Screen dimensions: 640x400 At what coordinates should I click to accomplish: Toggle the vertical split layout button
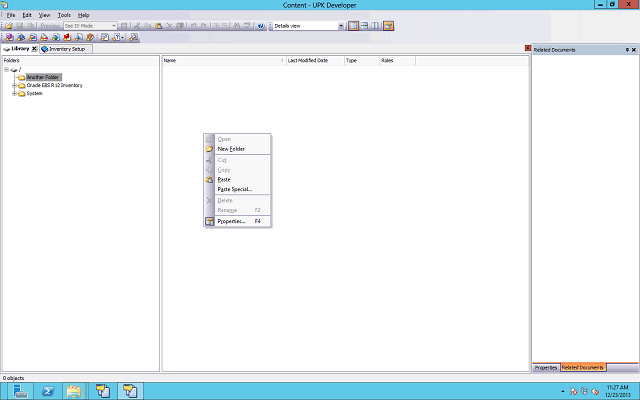(375, 26)
